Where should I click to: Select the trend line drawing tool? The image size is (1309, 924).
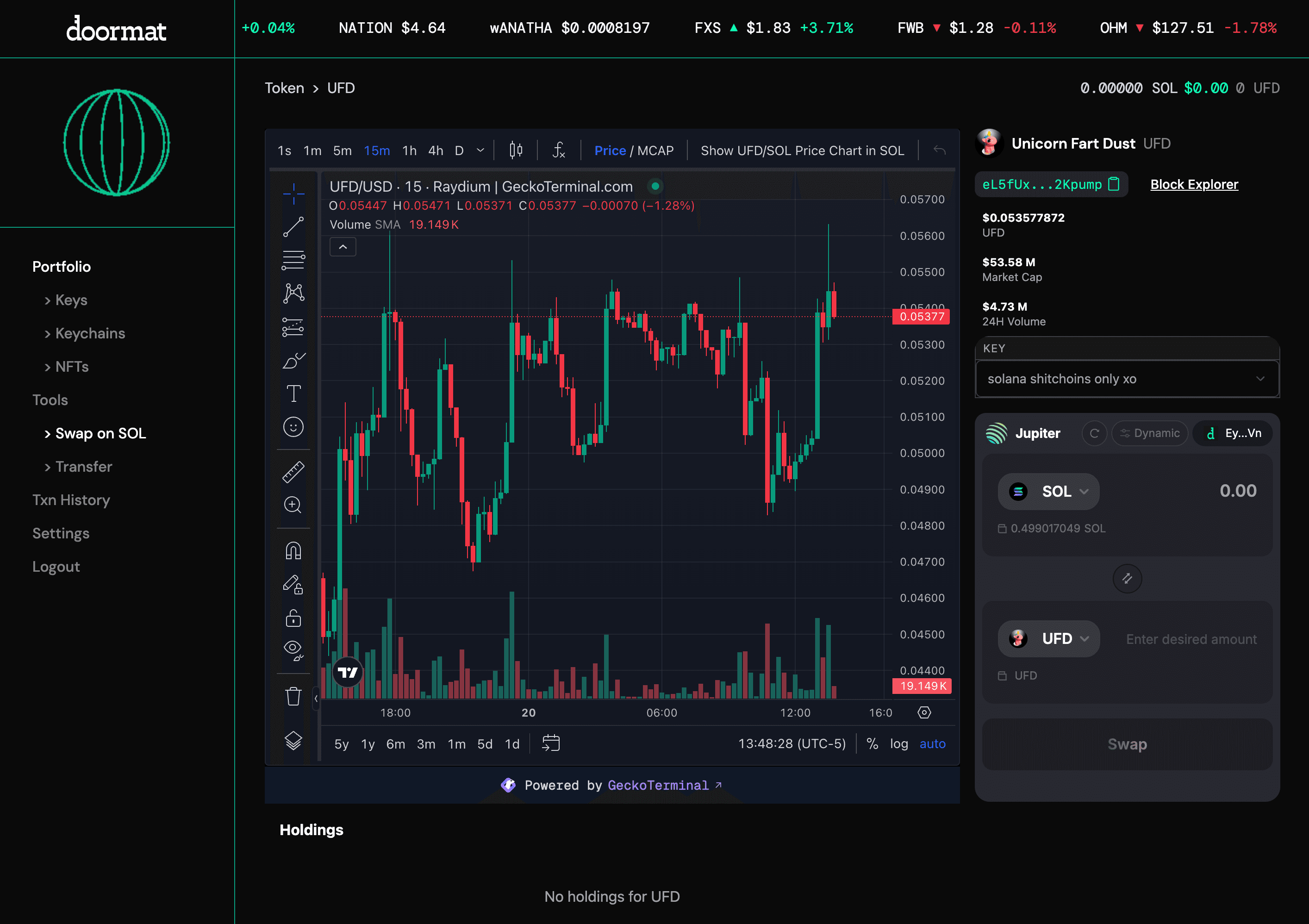(293, 227)
